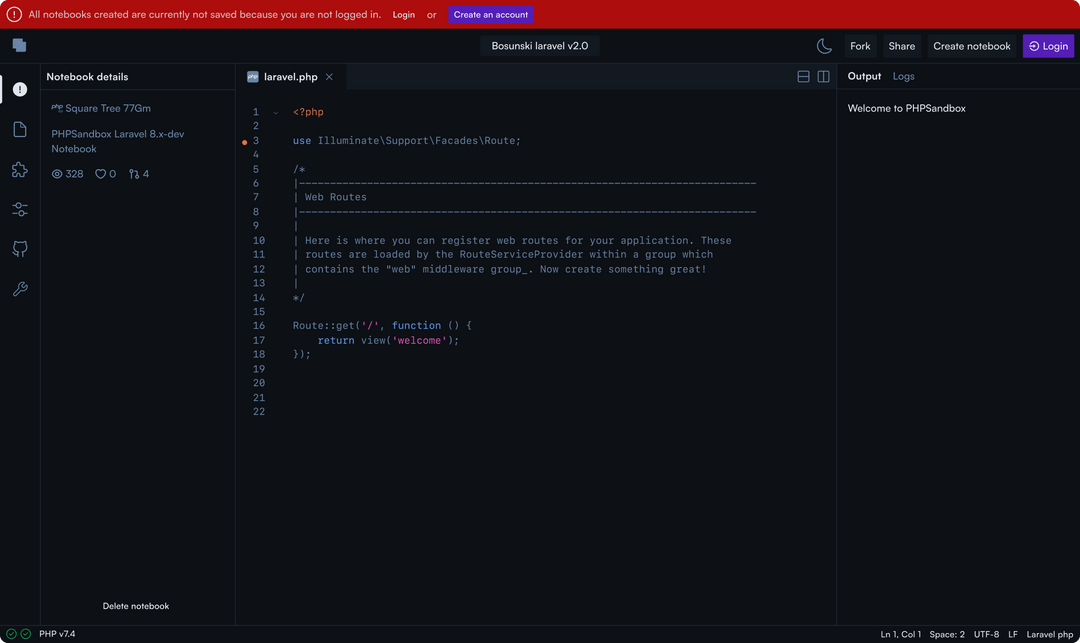The image size is (1080, 643).
Task: Open the packages puzzle icon panel
Action: coord(20,170)
